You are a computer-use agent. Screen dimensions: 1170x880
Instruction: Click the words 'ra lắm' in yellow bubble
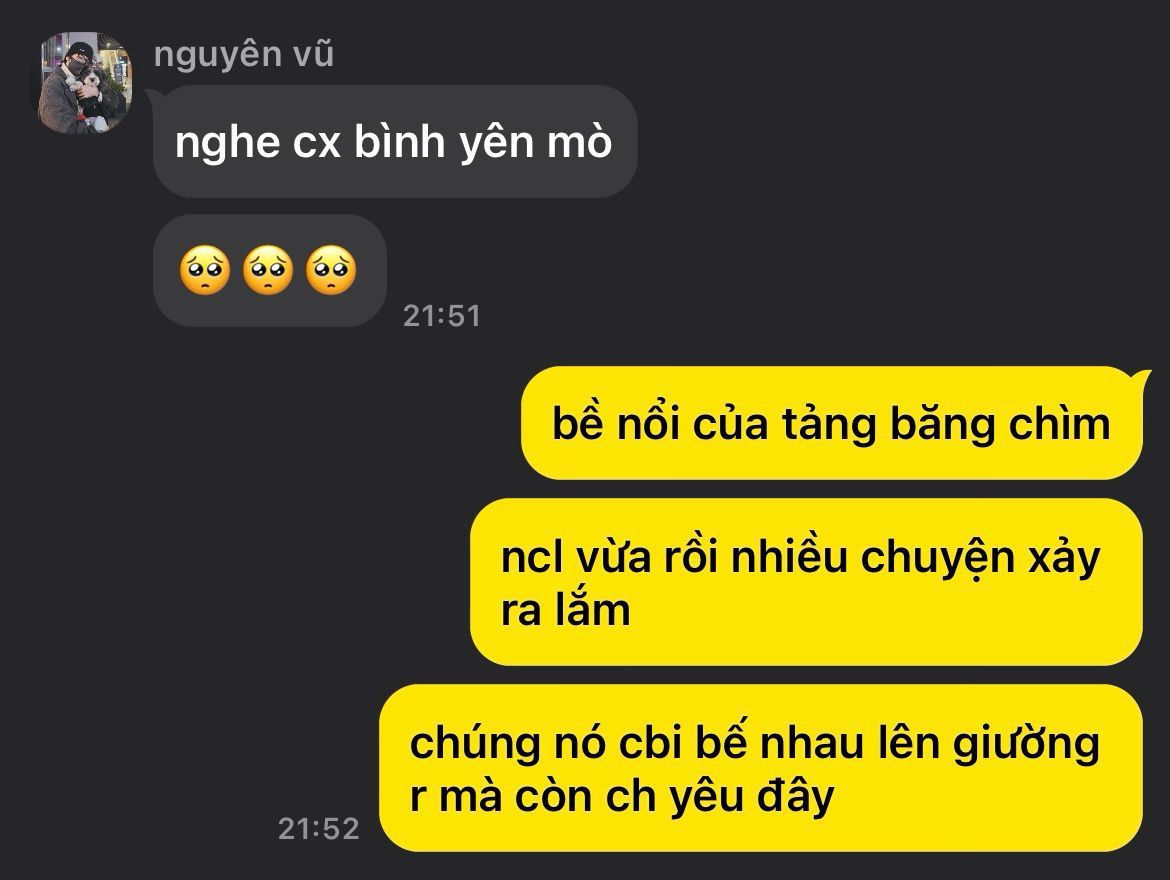point(566,610)
